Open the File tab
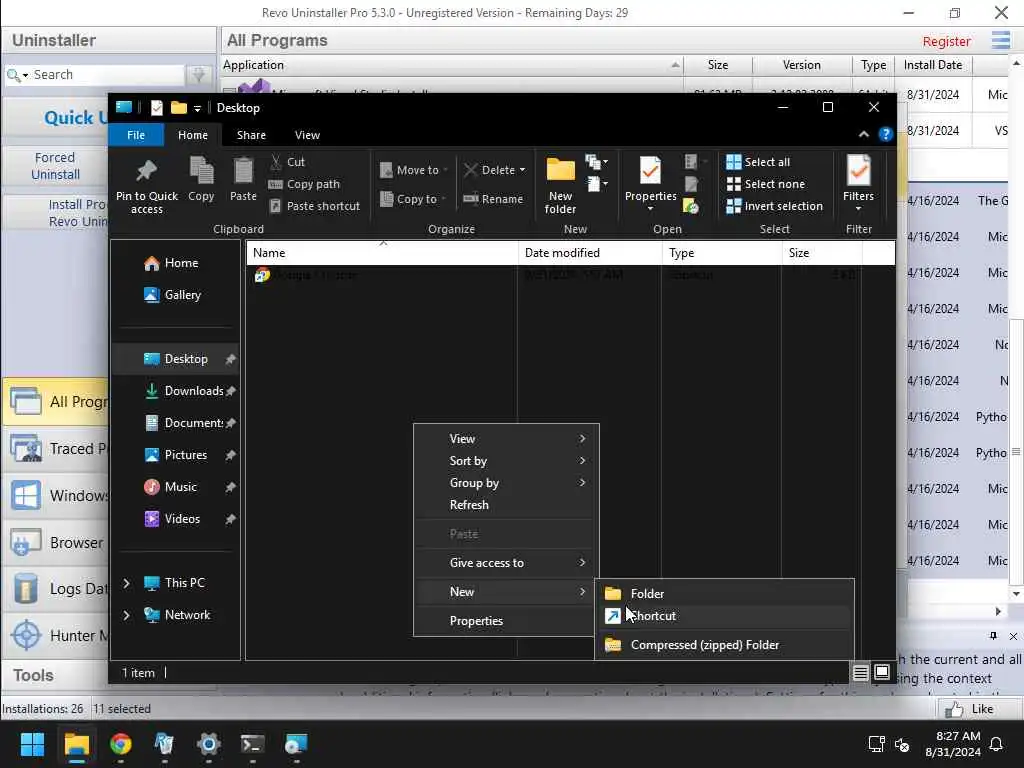1024x768 pixels. (x=136, y=135)
